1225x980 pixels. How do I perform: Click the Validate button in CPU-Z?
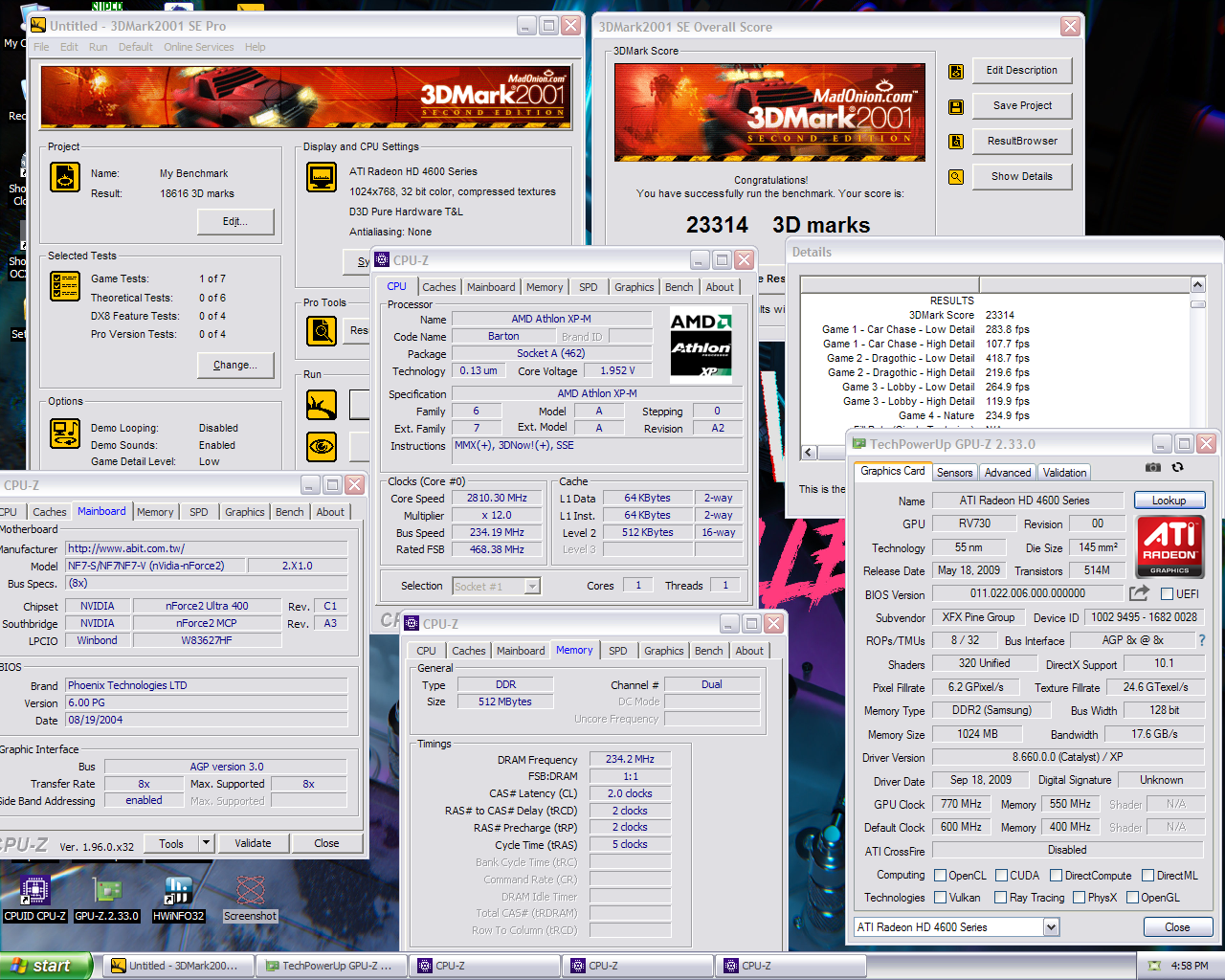point(253,843)
